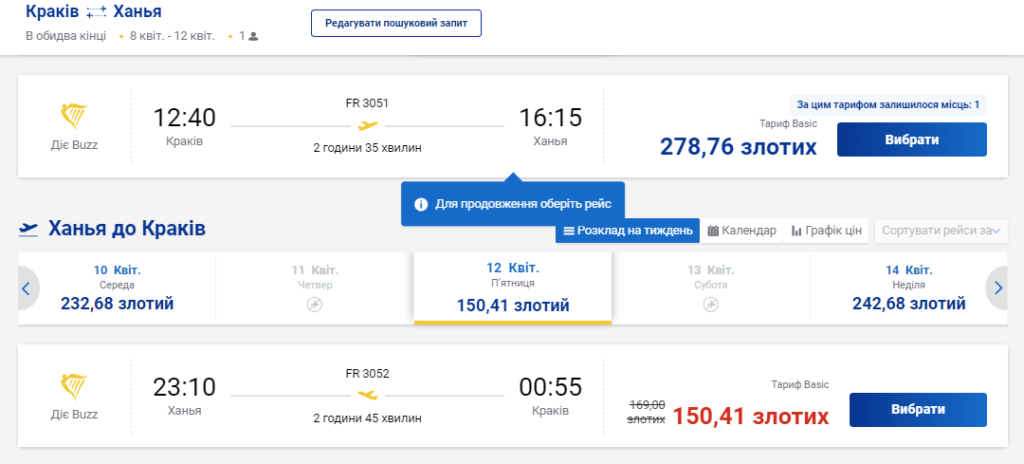This screenshot has height=464, width=1024.
Task: Click the Діє Buzz label on FR 3051
Action: pos(74,145)
